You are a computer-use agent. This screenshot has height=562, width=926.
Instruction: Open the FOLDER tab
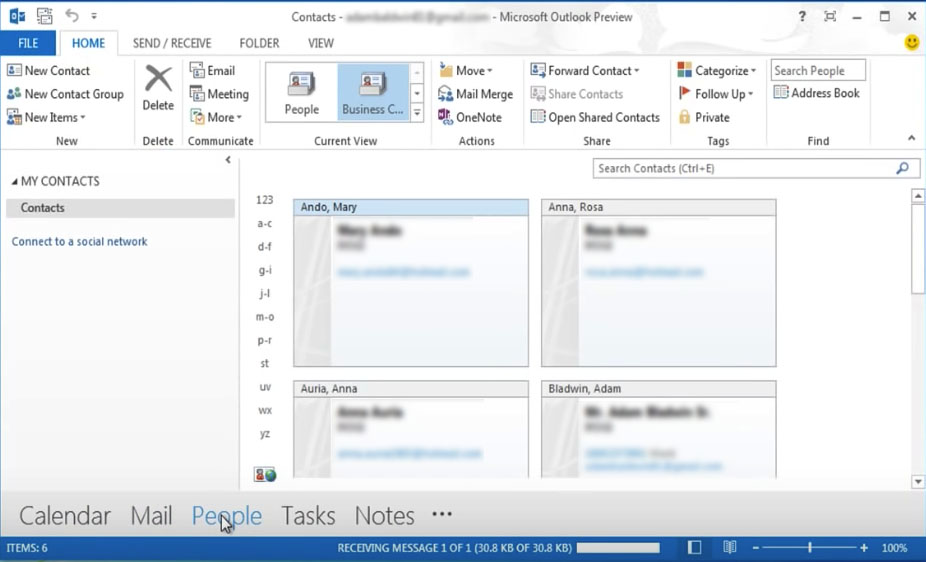coord(259,43)
